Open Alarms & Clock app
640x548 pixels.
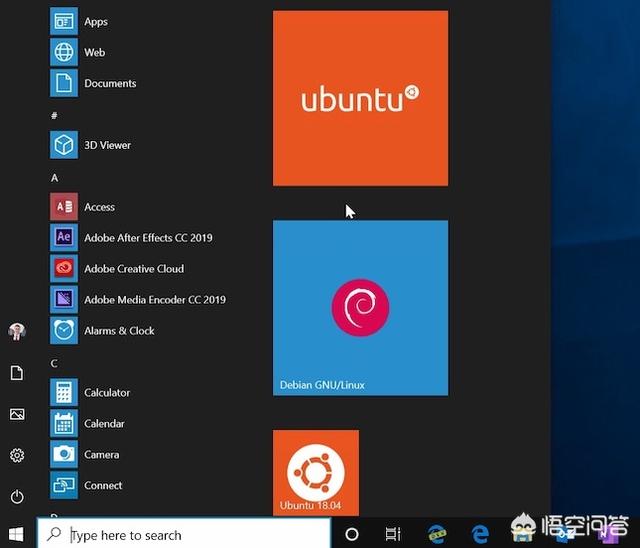coord(119,331)
